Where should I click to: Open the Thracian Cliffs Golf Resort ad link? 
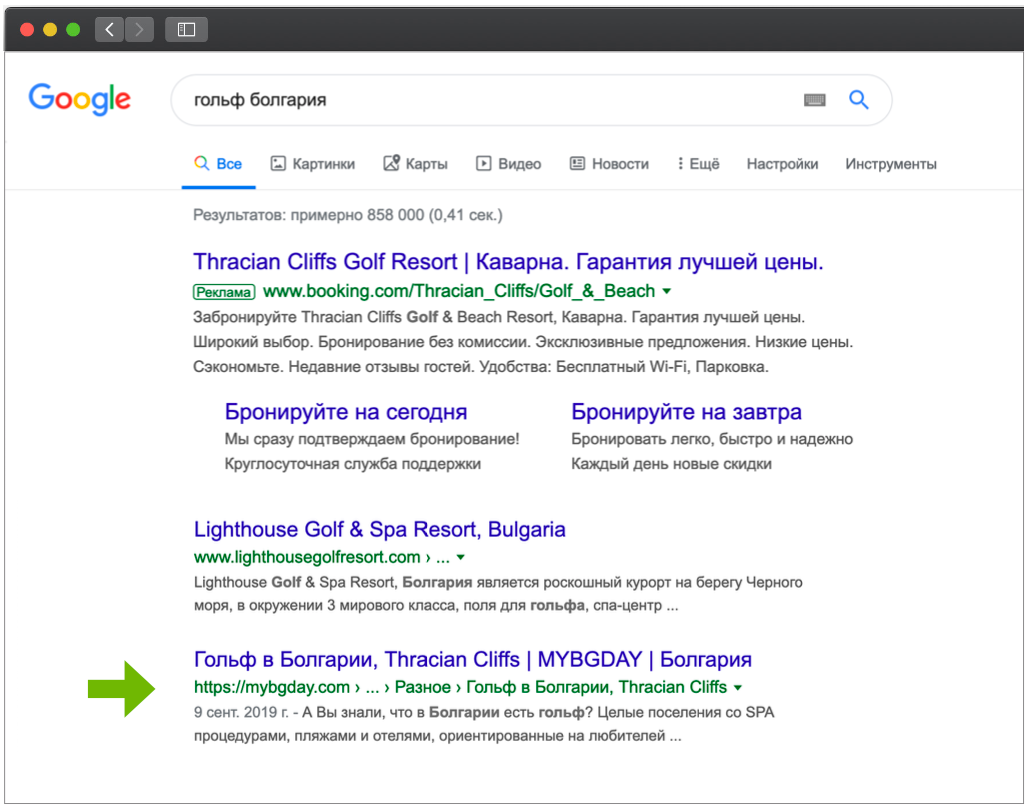(508, 263)
